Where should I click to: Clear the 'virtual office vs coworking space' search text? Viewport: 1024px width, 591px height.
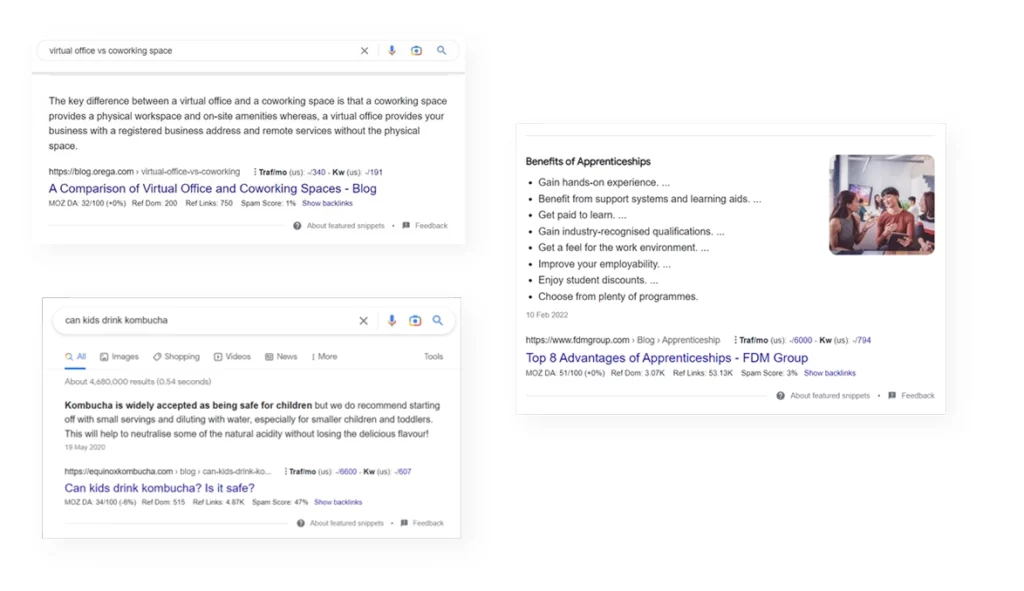tap(364, 51)
